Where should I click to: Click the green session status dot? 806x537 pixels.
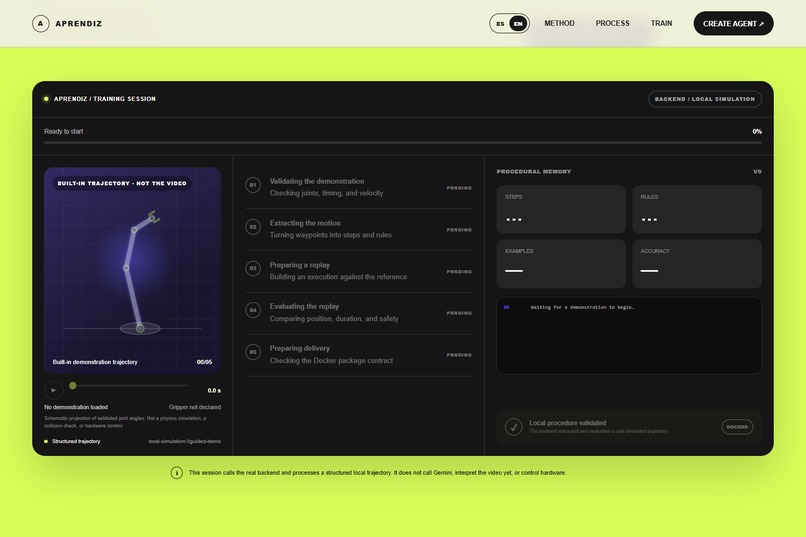[46, 99]
